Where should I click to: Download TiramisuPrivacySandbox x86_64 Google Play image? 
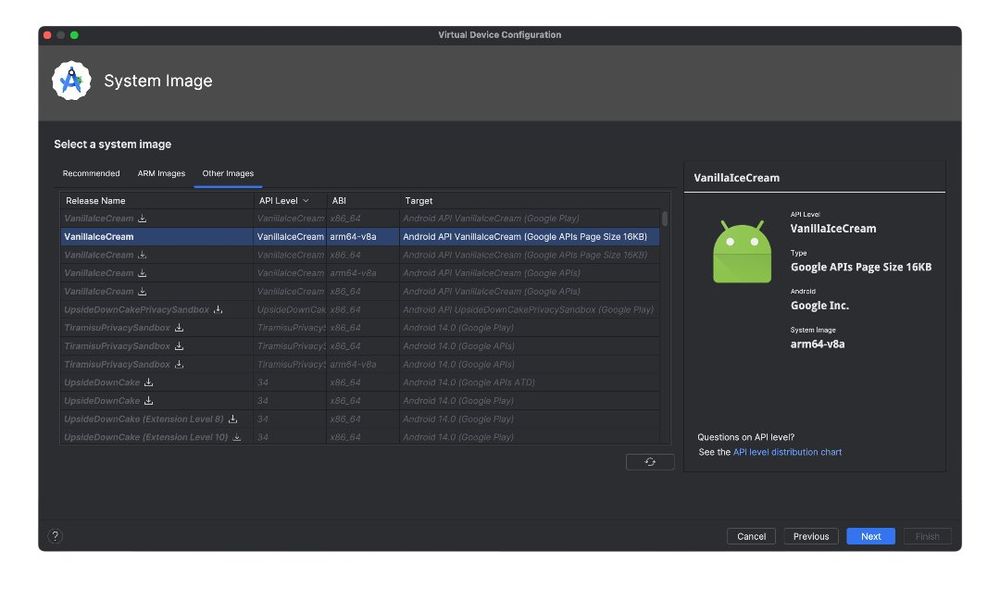(179, 327)
